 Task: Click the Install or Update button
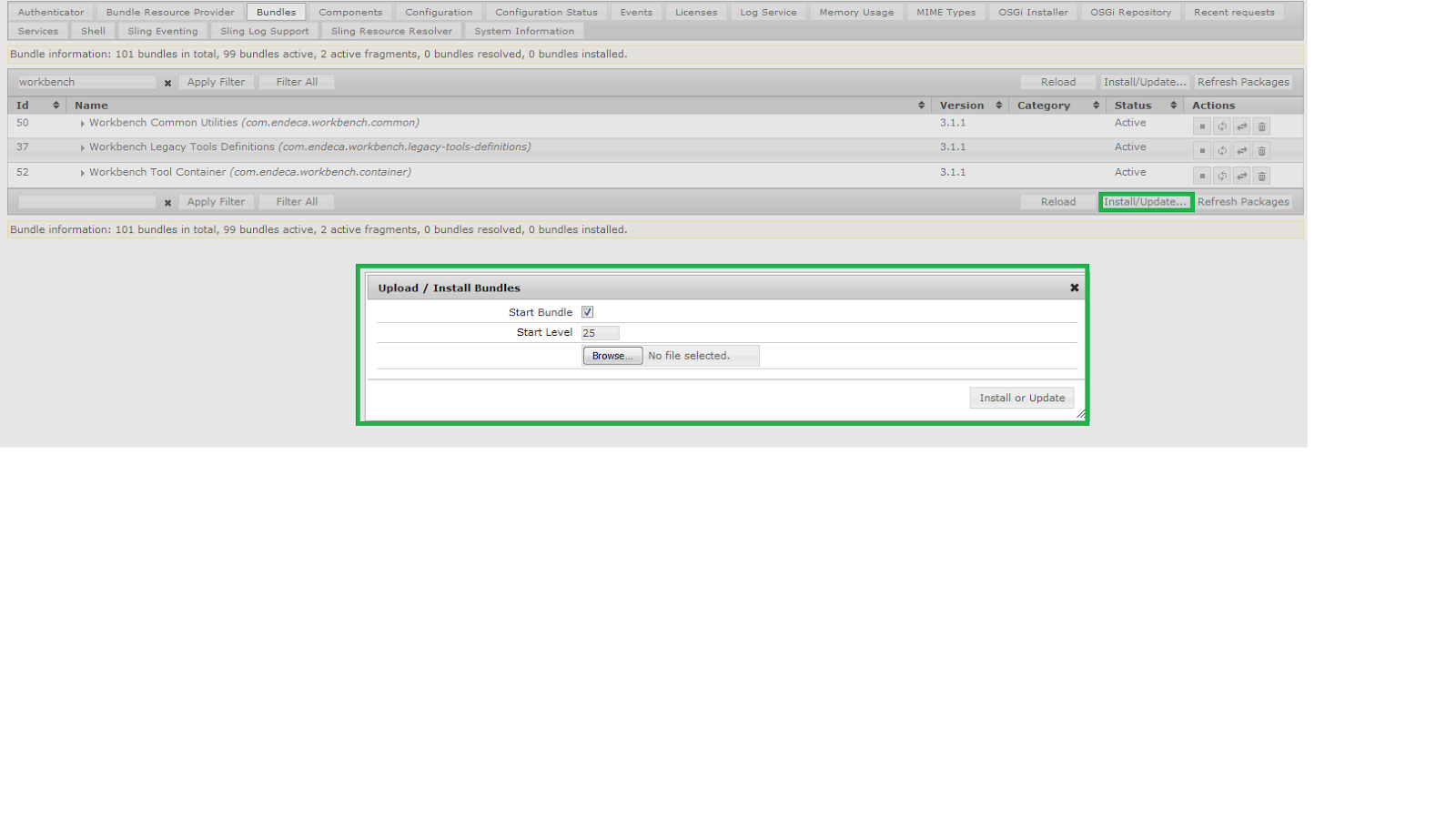point(1021,398)
